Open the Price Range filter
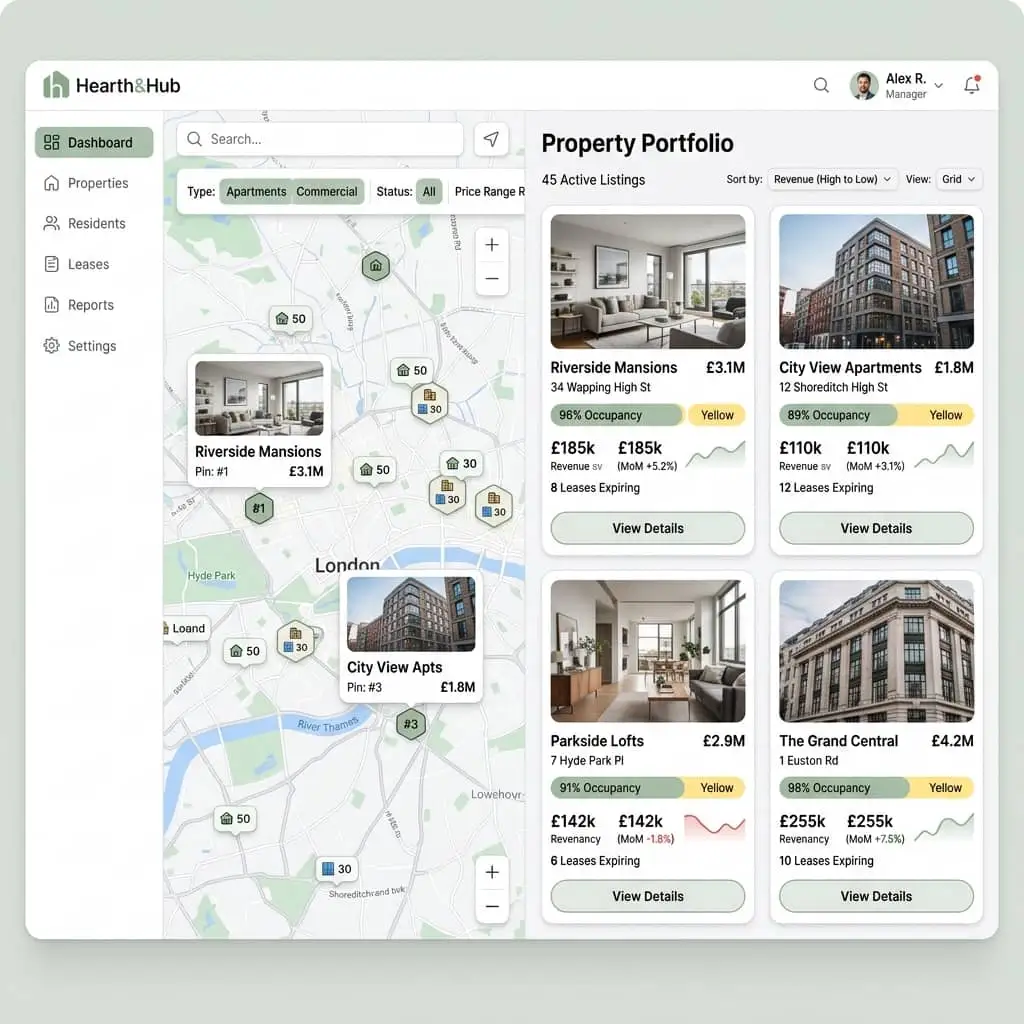 489,191
